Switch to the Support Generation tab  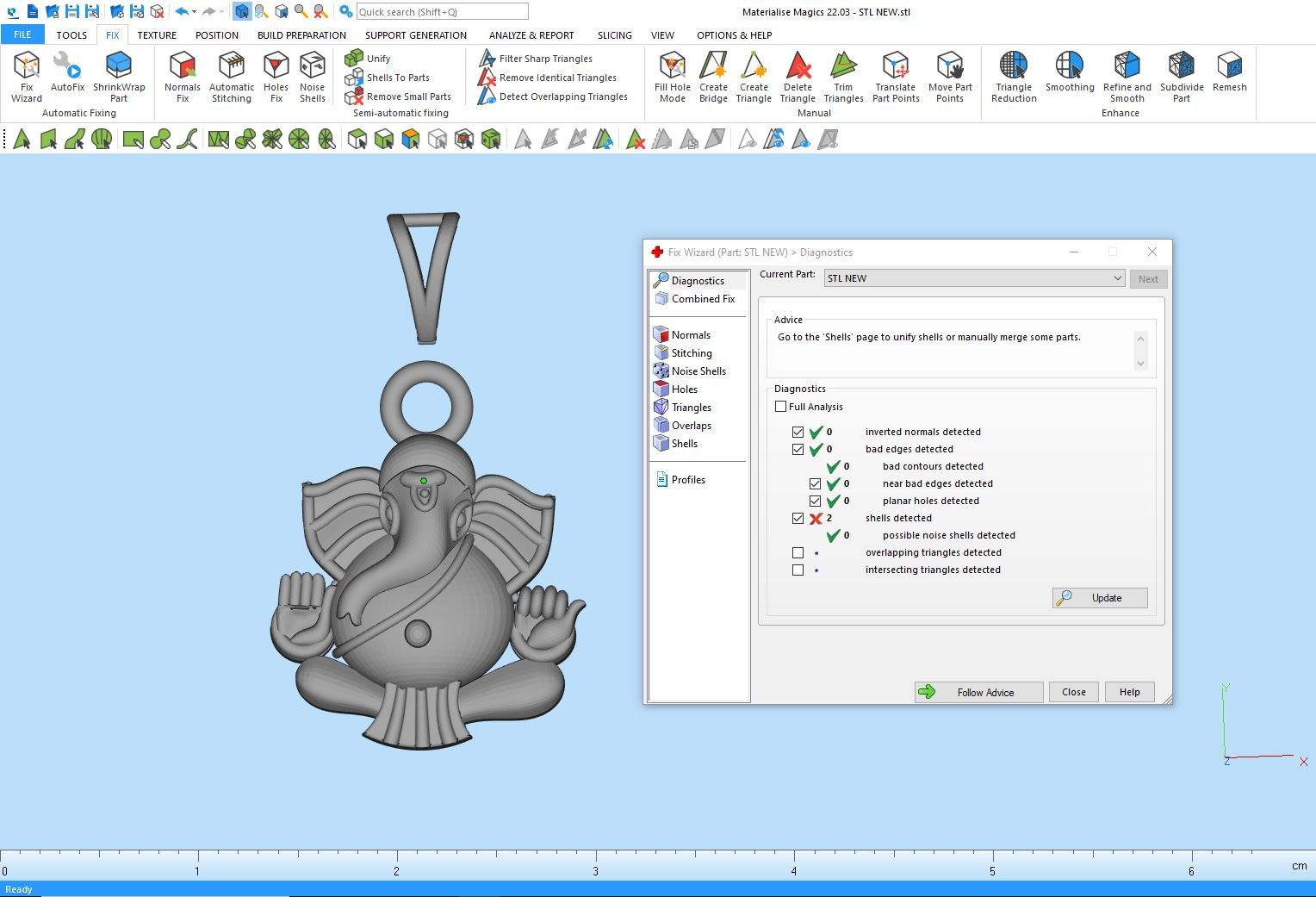coord(415,35)
